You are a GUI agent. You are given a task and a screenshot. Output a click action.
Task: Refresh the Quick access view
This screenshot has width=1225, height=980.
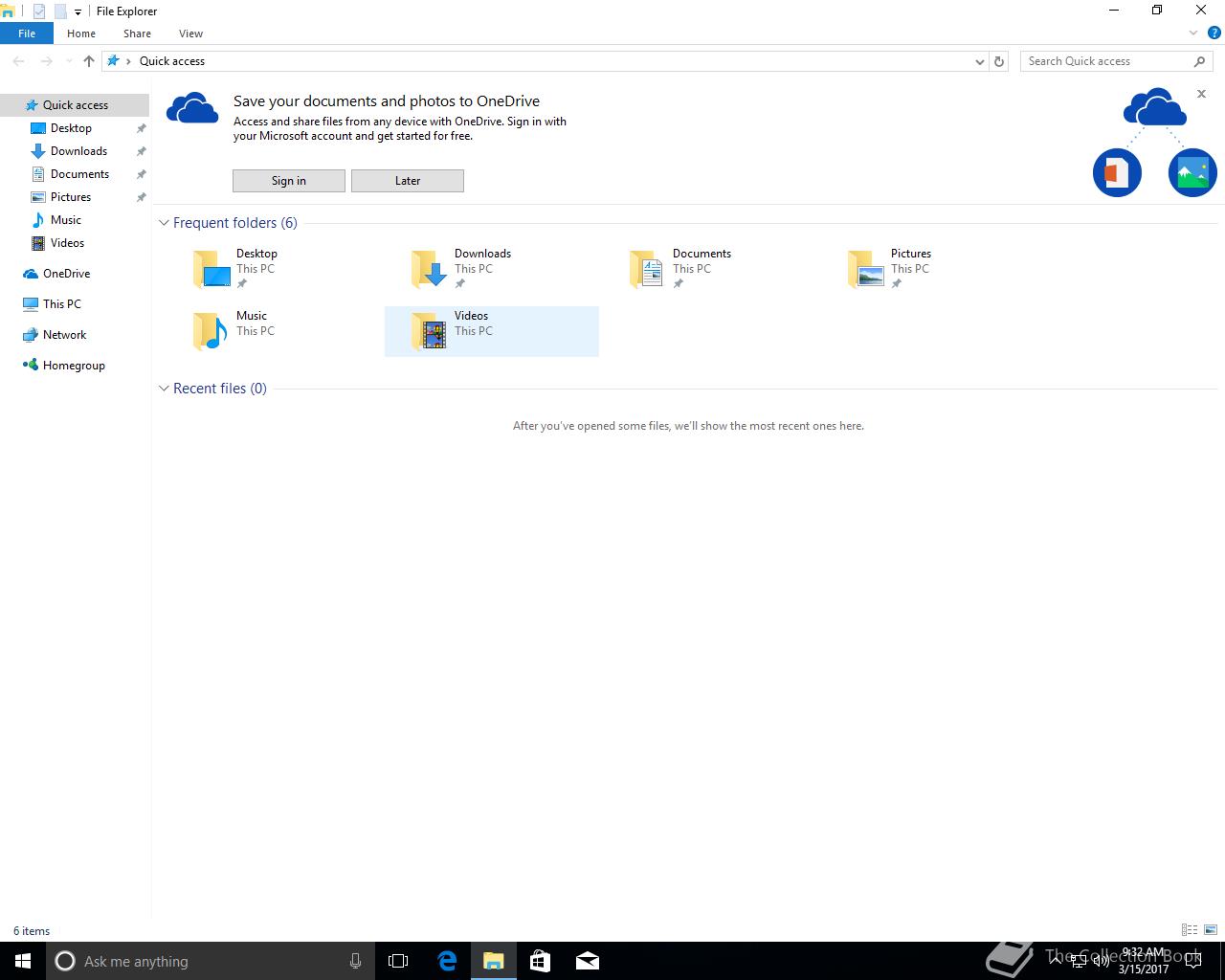point(999,61)
